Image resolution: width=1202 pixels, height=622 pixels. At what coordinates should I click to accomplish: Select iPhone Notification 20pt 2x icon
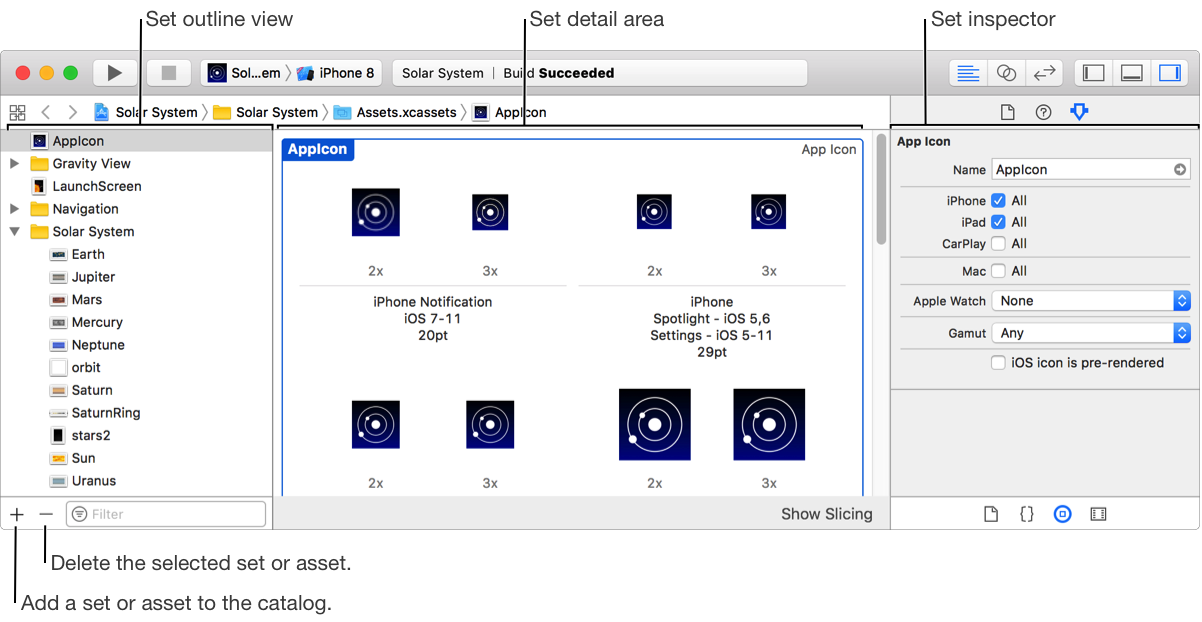pos(376,212)
